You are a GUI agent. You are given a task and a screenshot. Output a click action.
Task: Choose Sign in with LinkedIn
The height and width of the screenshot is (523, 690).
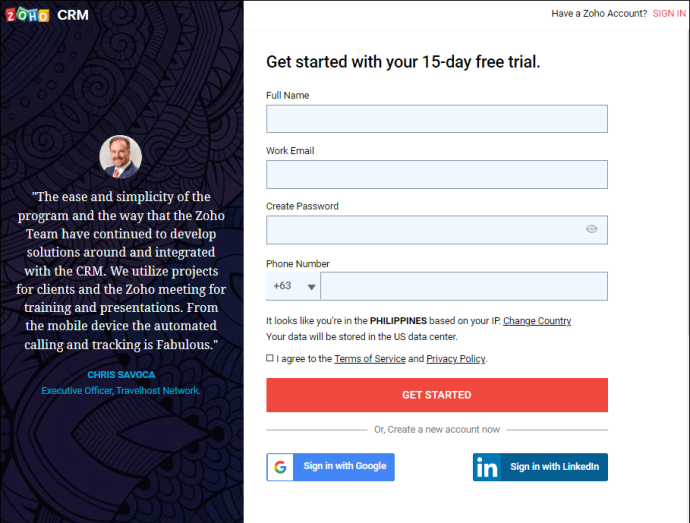point(540,467)
